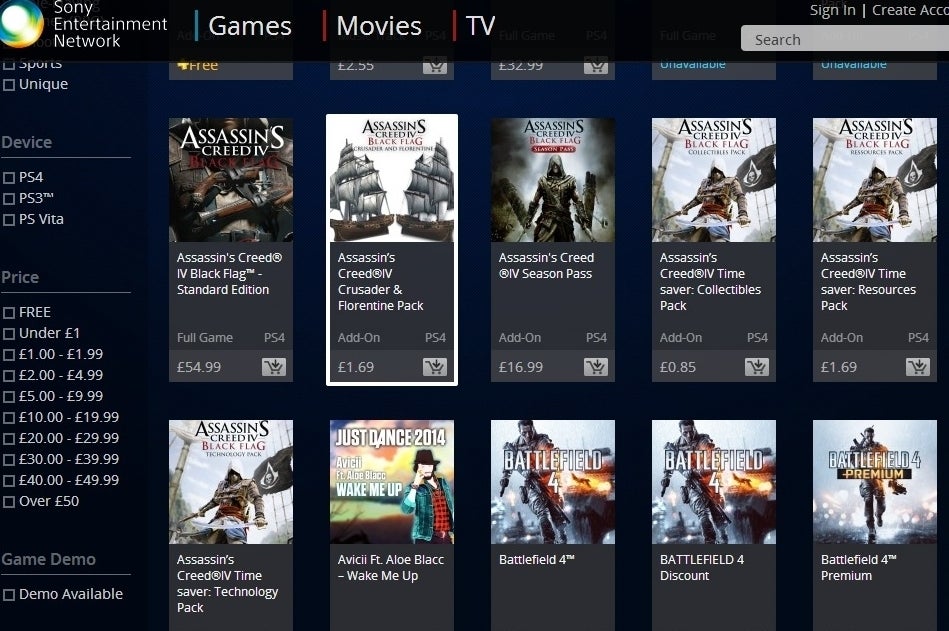Add Black Flag Standard Edition to cart
The width and height of the screenshot is (949, 631).
tap(274, 367)
